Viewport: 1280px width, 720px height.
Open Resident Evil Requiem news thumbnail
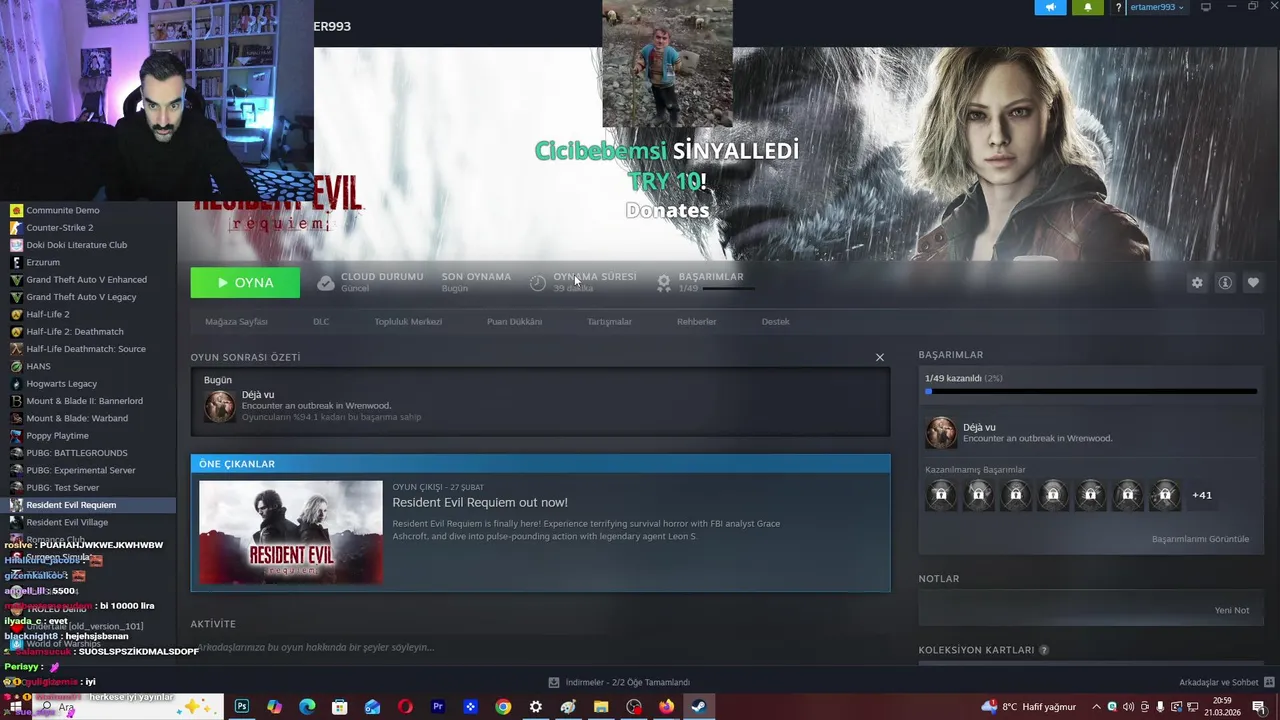click(291, 532)
